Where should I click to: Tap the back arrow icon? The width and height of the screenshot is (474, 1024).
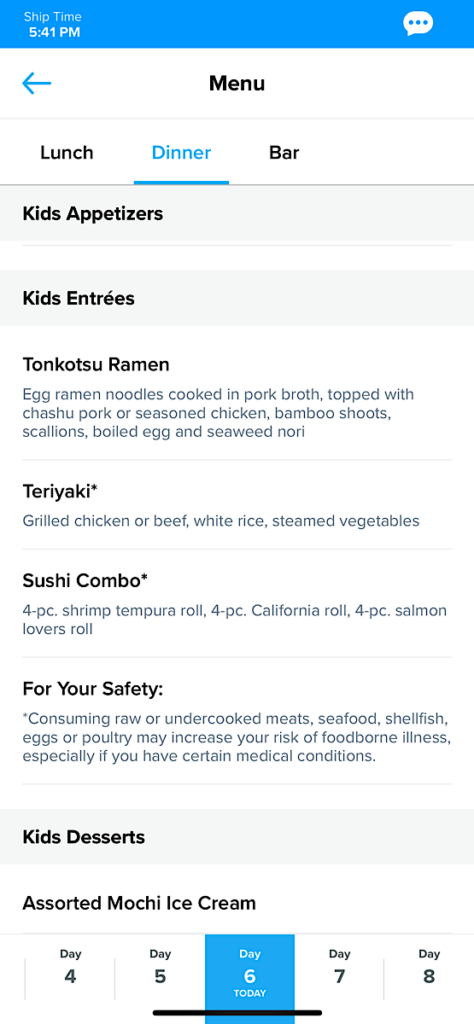37,83
